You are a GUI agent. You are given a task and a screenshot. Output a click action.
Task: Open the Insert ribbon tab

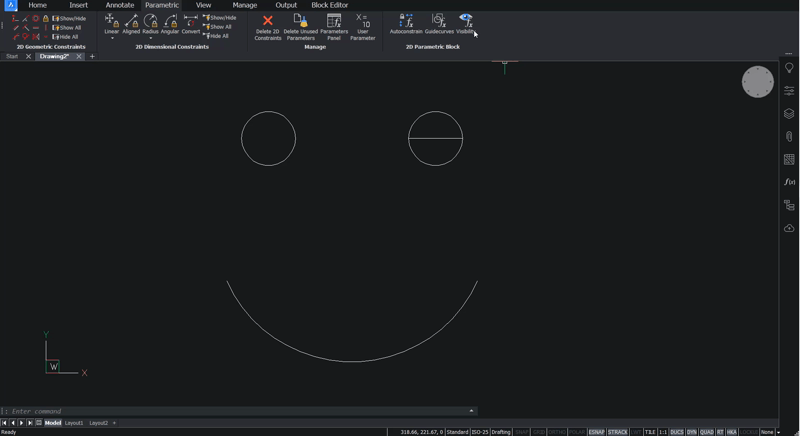point(79,5)
